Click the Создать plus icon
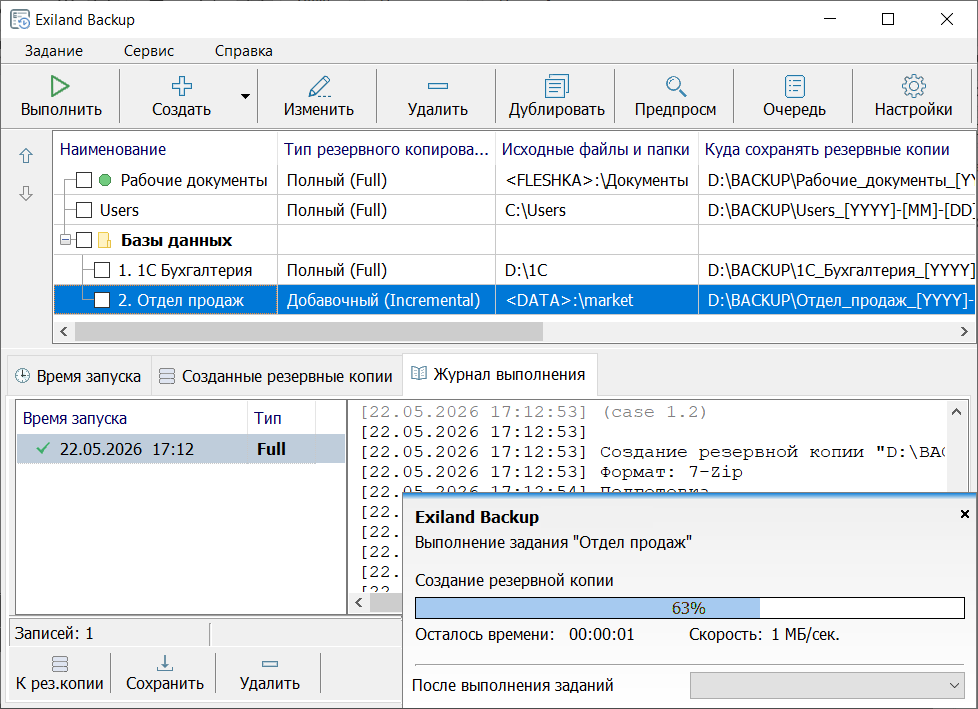 click(x=182, y=86)
